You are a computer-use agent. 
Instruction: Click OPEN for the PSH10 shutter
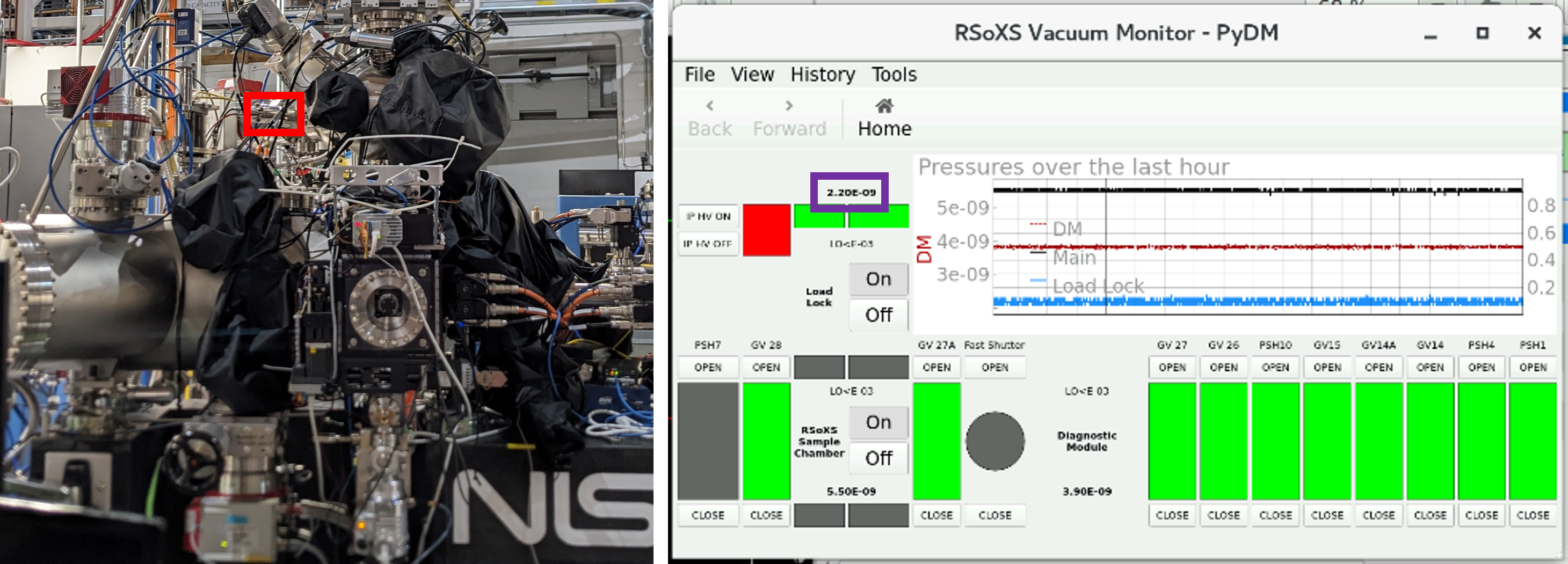(x=1275, y=368)
